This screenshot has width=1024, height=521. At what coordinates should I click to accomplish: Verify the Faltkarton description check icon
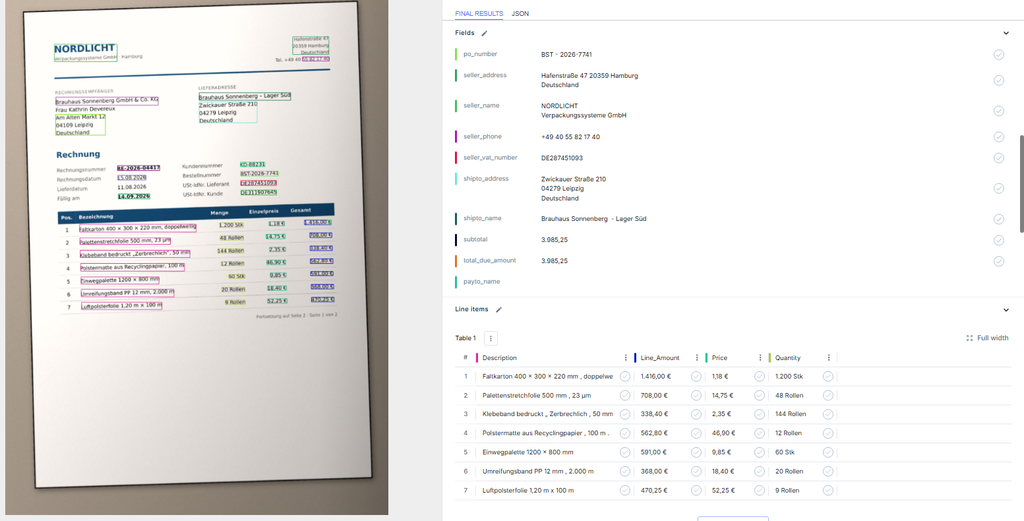tap(625, 376)
